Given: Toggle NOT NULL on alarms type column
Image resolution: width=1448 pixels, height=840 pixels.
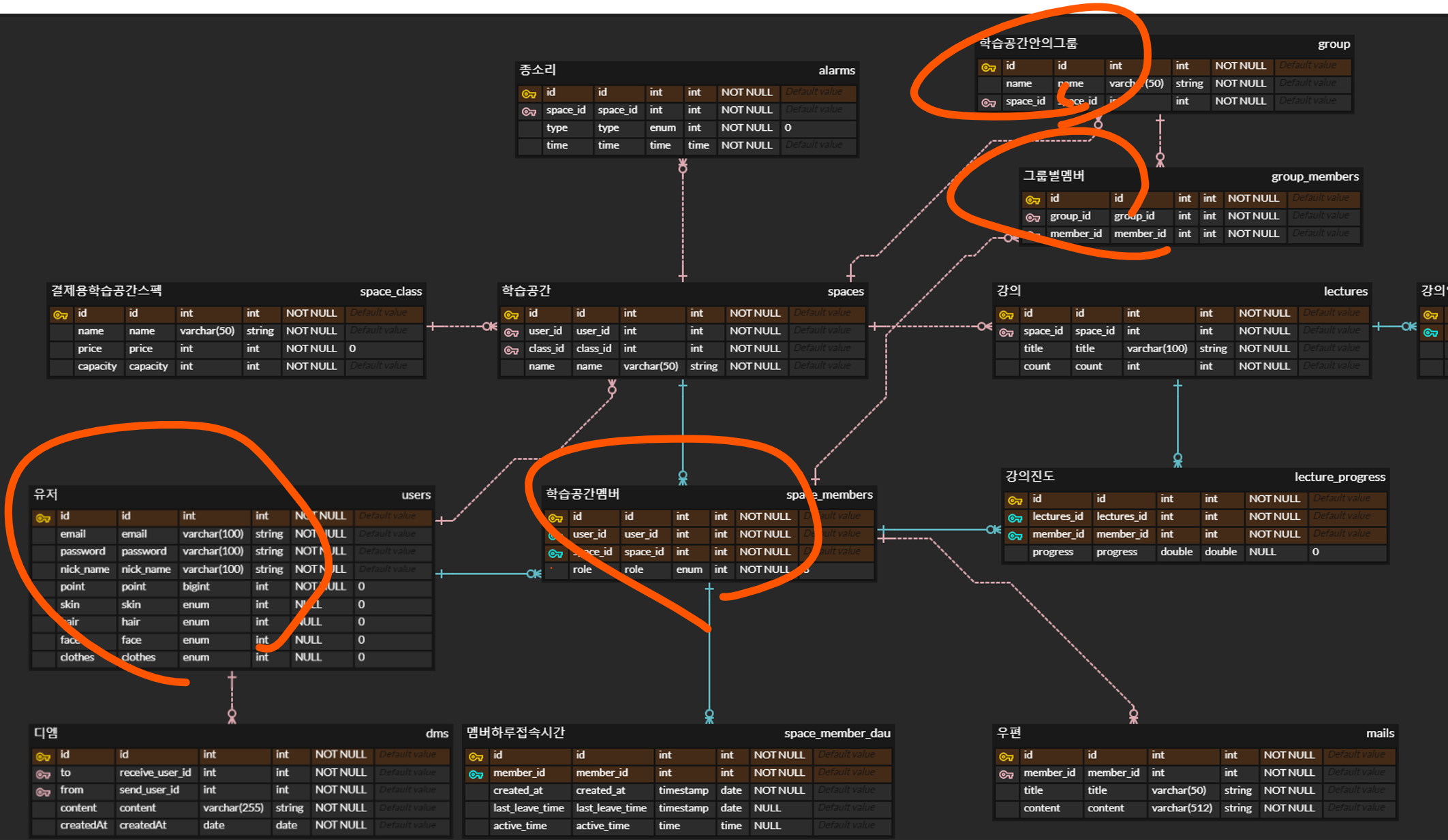Looking at the screenshot, I should coord(747,127).
